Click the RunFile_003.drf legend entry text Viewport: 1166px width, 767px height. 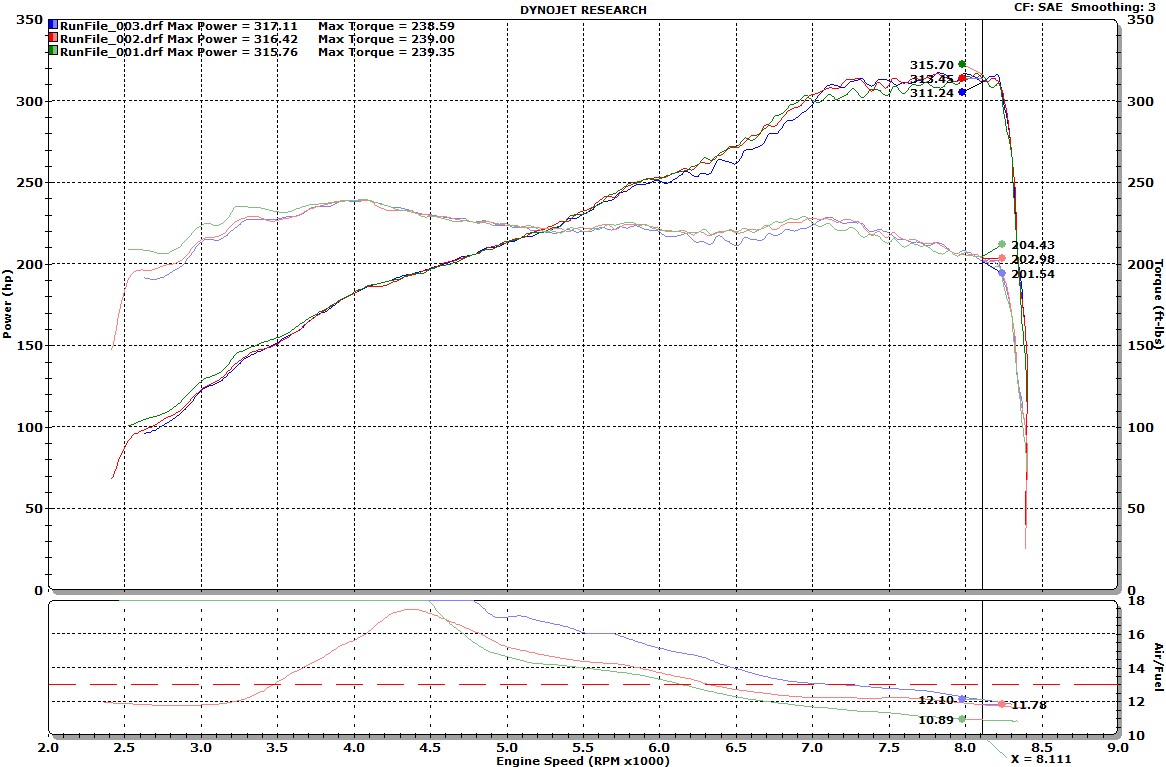coord(111,24)
